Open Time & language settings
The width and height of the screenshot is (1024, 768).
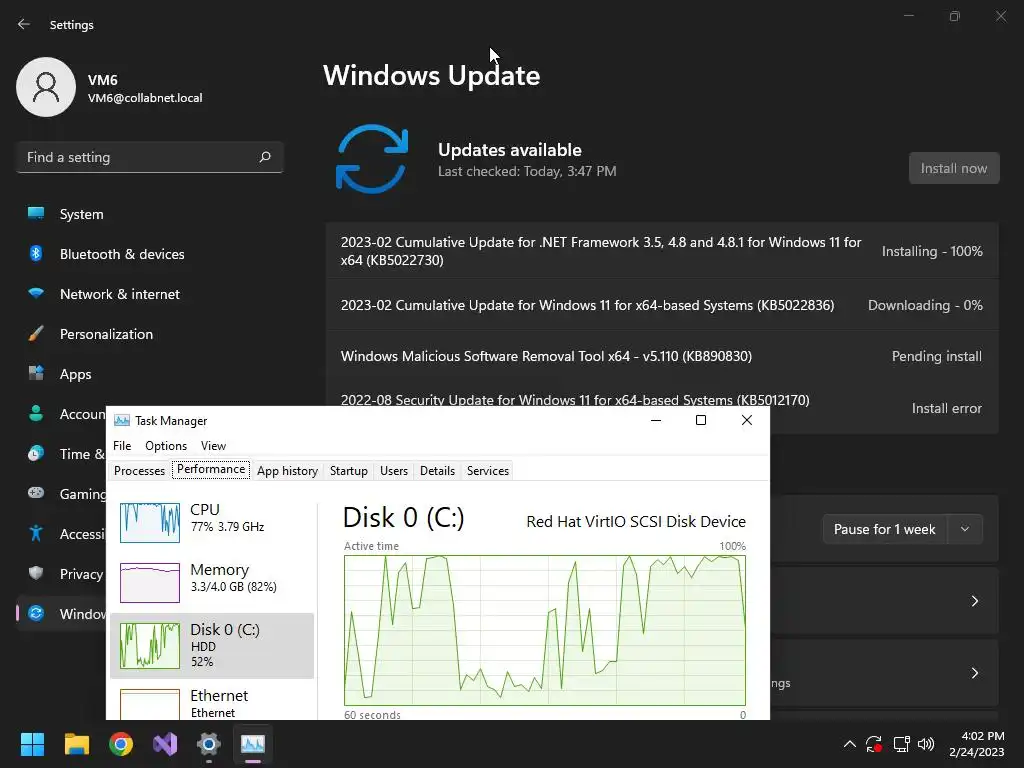click(x=61, y=454)
